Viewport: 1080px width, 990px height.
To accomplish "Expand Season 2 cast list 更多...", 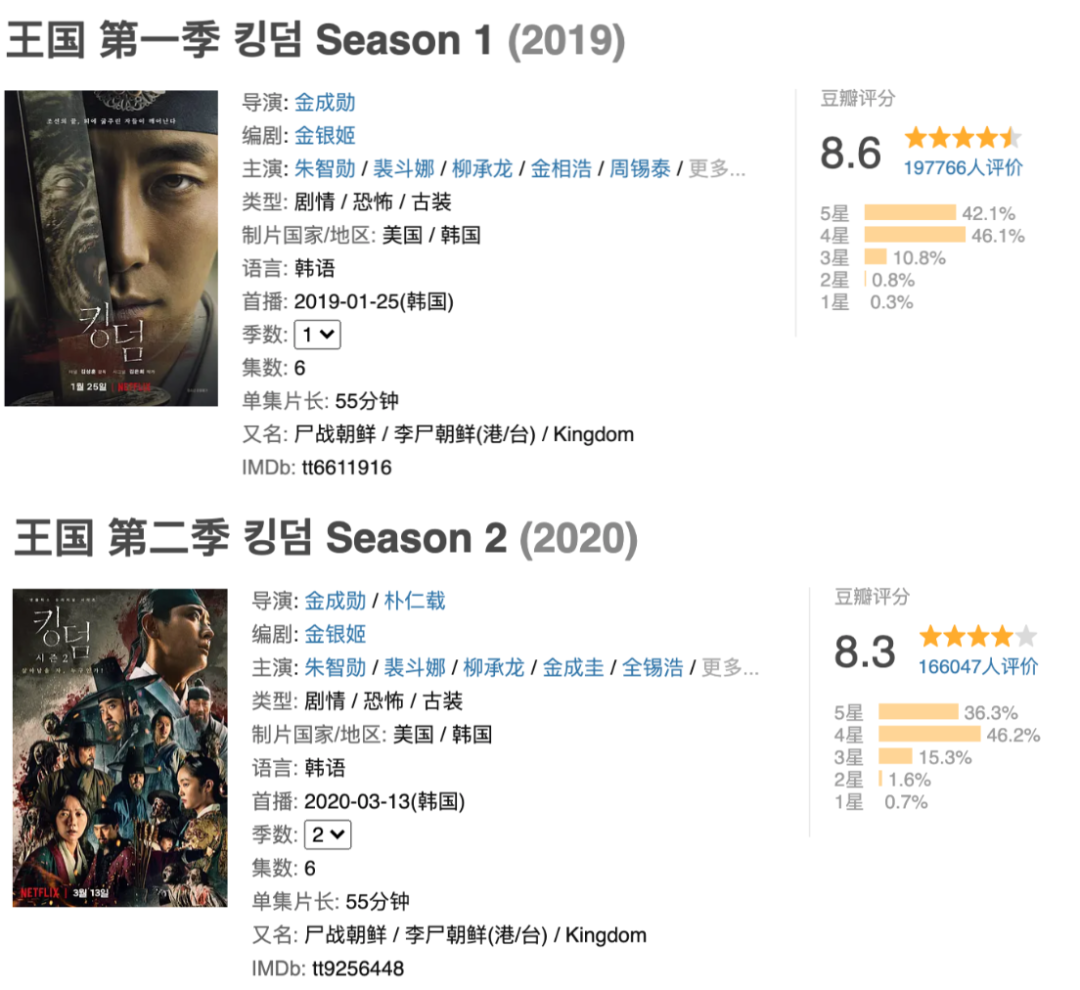I will [730, 667].
